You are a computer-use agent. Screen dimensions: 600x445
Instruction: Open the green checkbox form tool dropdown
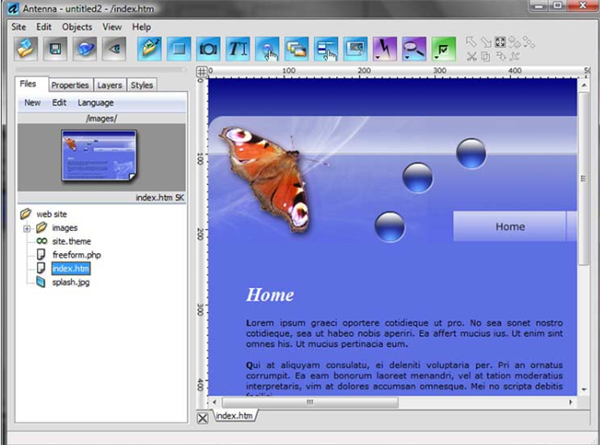click(443, 49)
